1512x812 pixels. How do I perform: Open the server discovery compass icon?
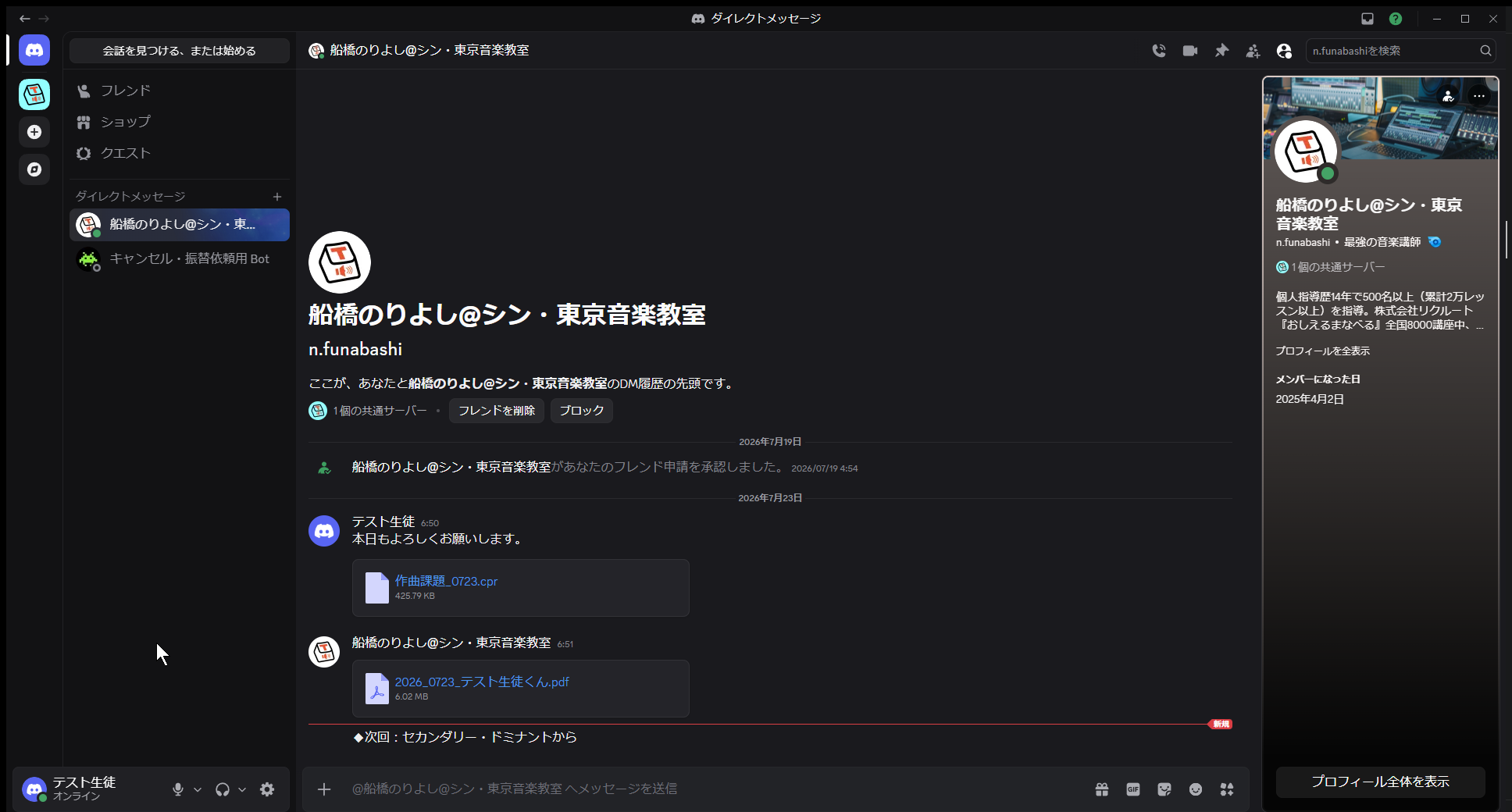34,169
